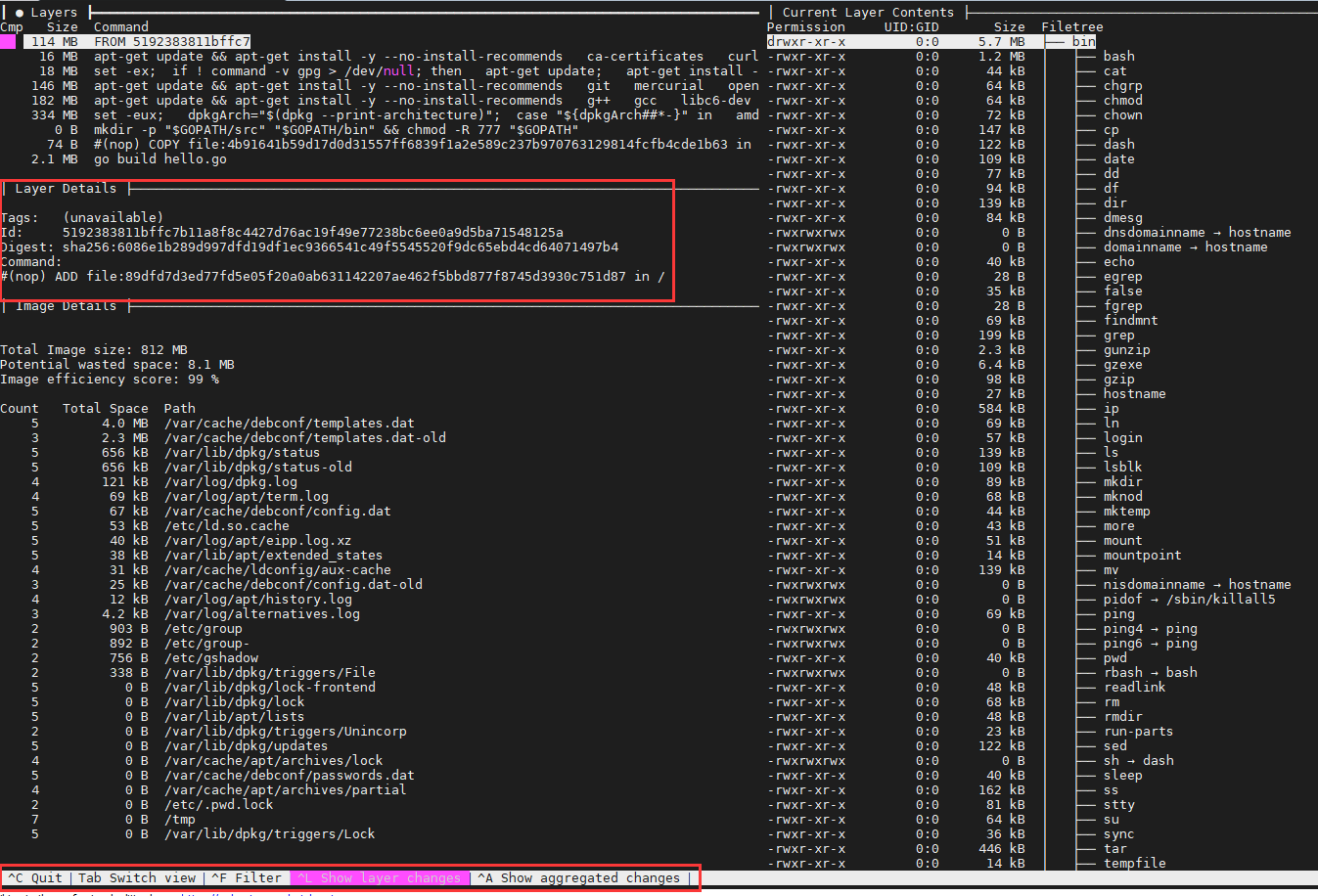Select sh symlink to dash
Viewport: 1318px width, 896px height.
(1139, 761)
